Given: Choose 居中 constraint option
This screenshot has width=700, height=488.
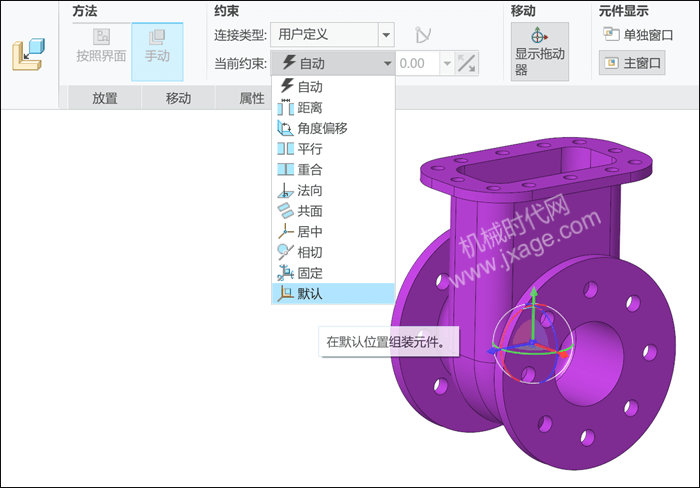Looking at the screenshot, I should 333,232.
